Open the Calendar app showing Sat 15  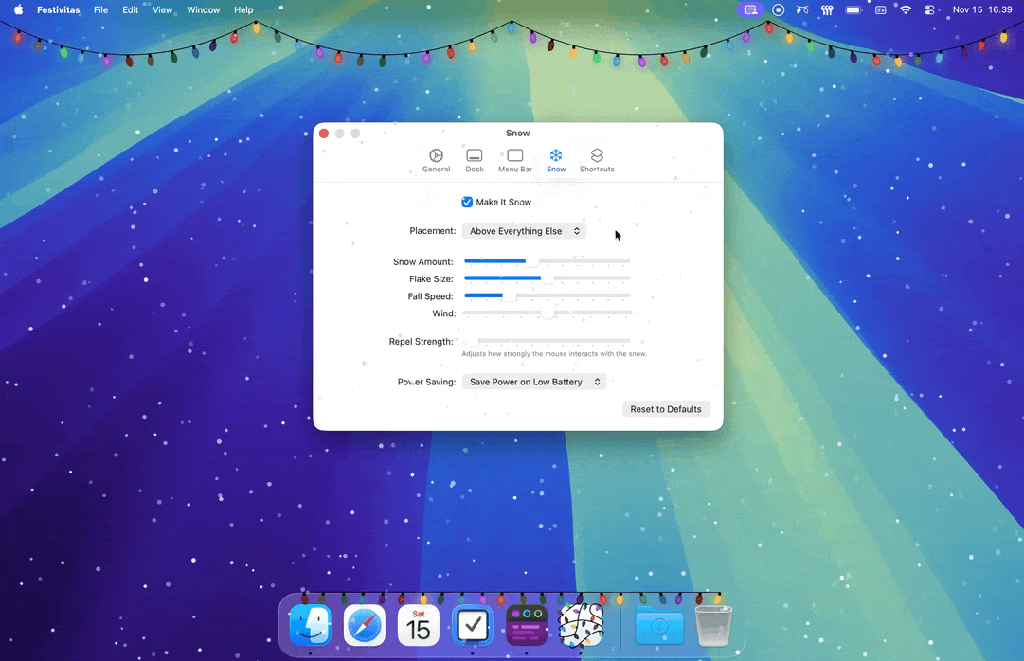click(418, 625)
